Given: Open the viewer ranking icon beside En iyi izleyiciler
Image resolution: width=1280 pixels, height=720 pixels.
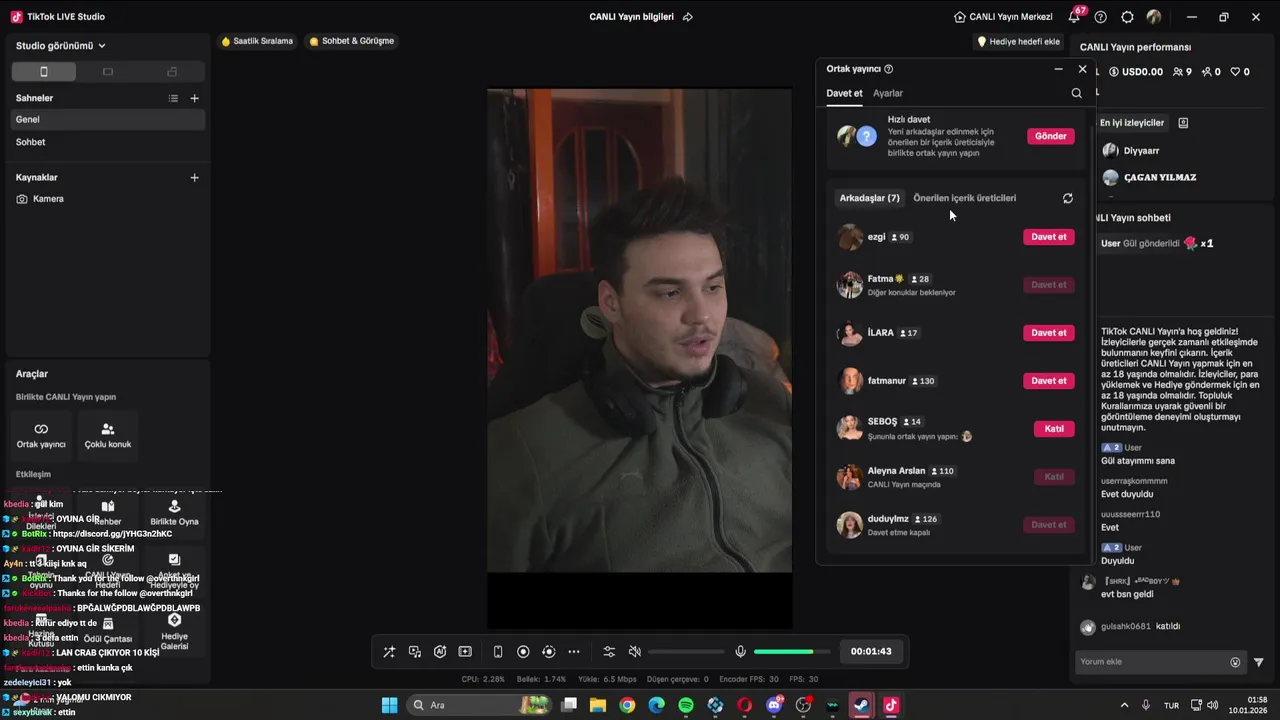Looking at the screenshot, I should click(1183, 123).
